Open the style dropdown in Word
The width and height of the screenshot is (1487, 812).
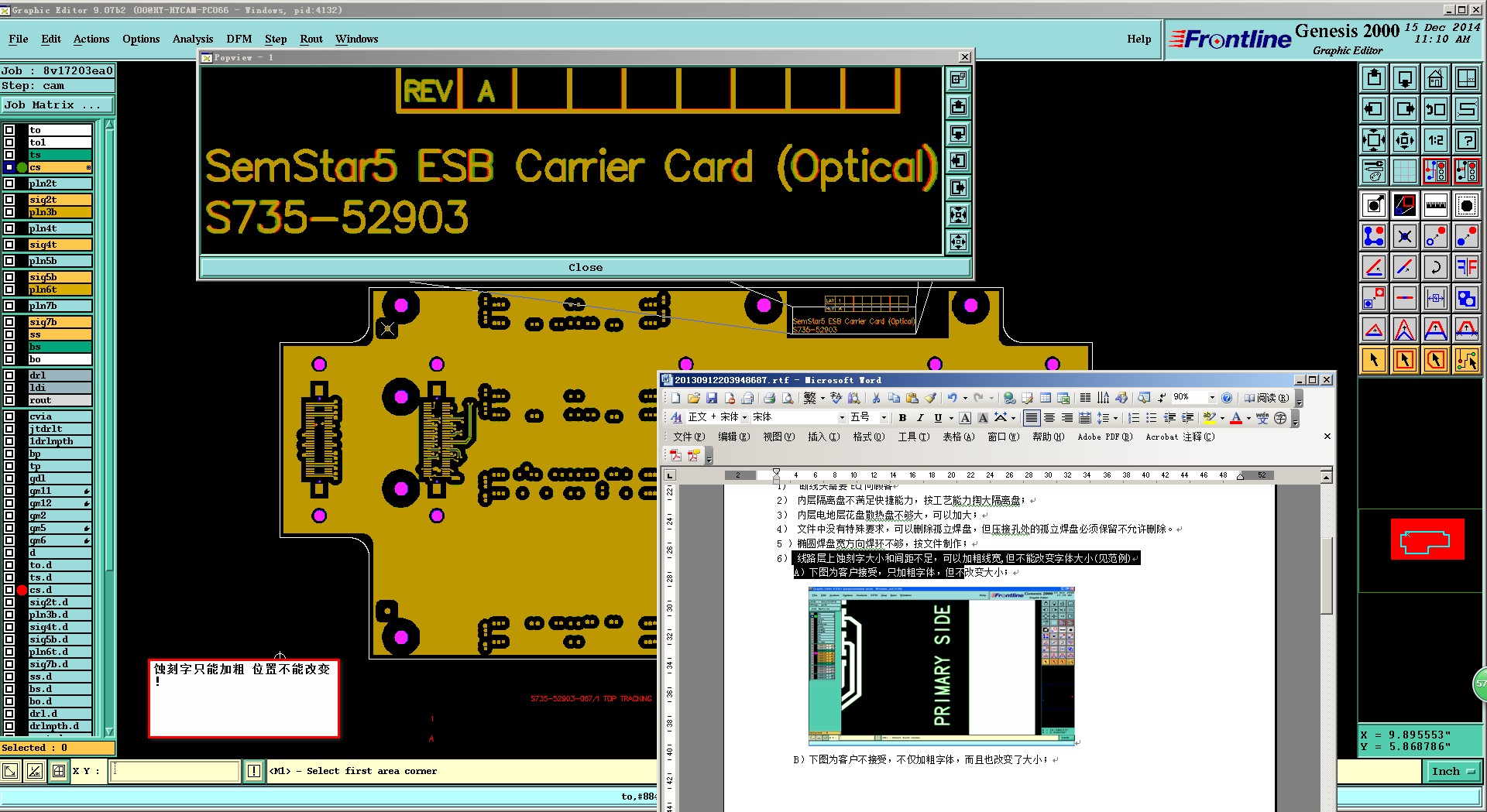click(x=744, y=418)
